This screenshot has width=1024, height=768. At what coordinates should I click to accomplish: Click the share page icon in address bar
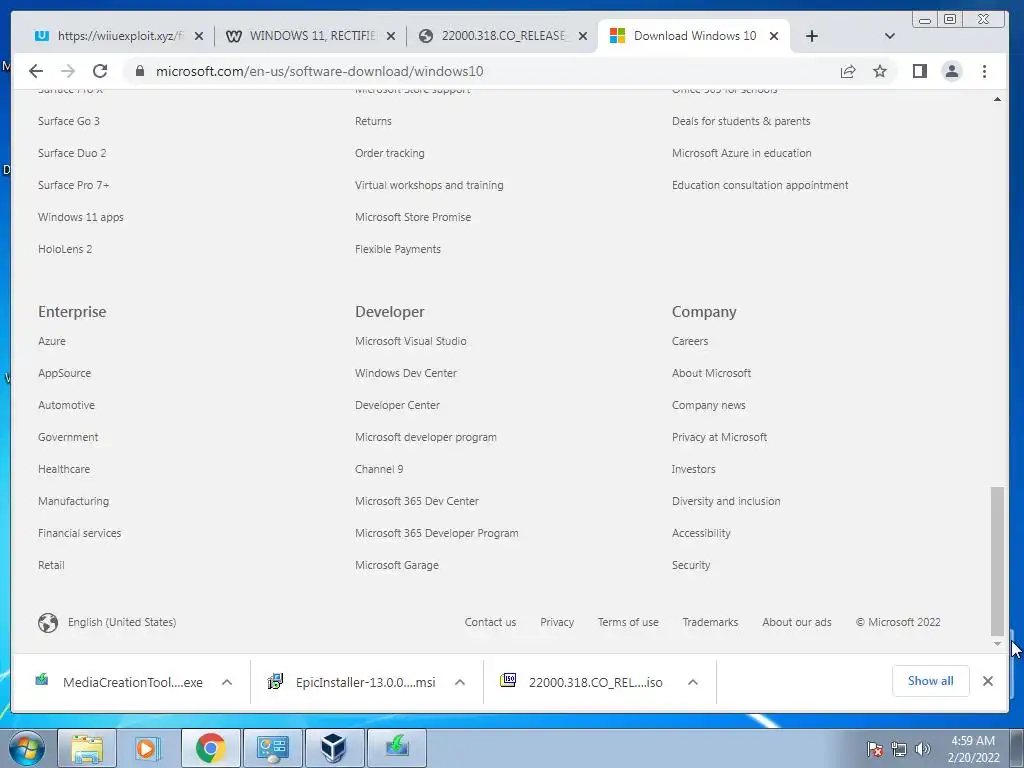(x=848, y=71)
